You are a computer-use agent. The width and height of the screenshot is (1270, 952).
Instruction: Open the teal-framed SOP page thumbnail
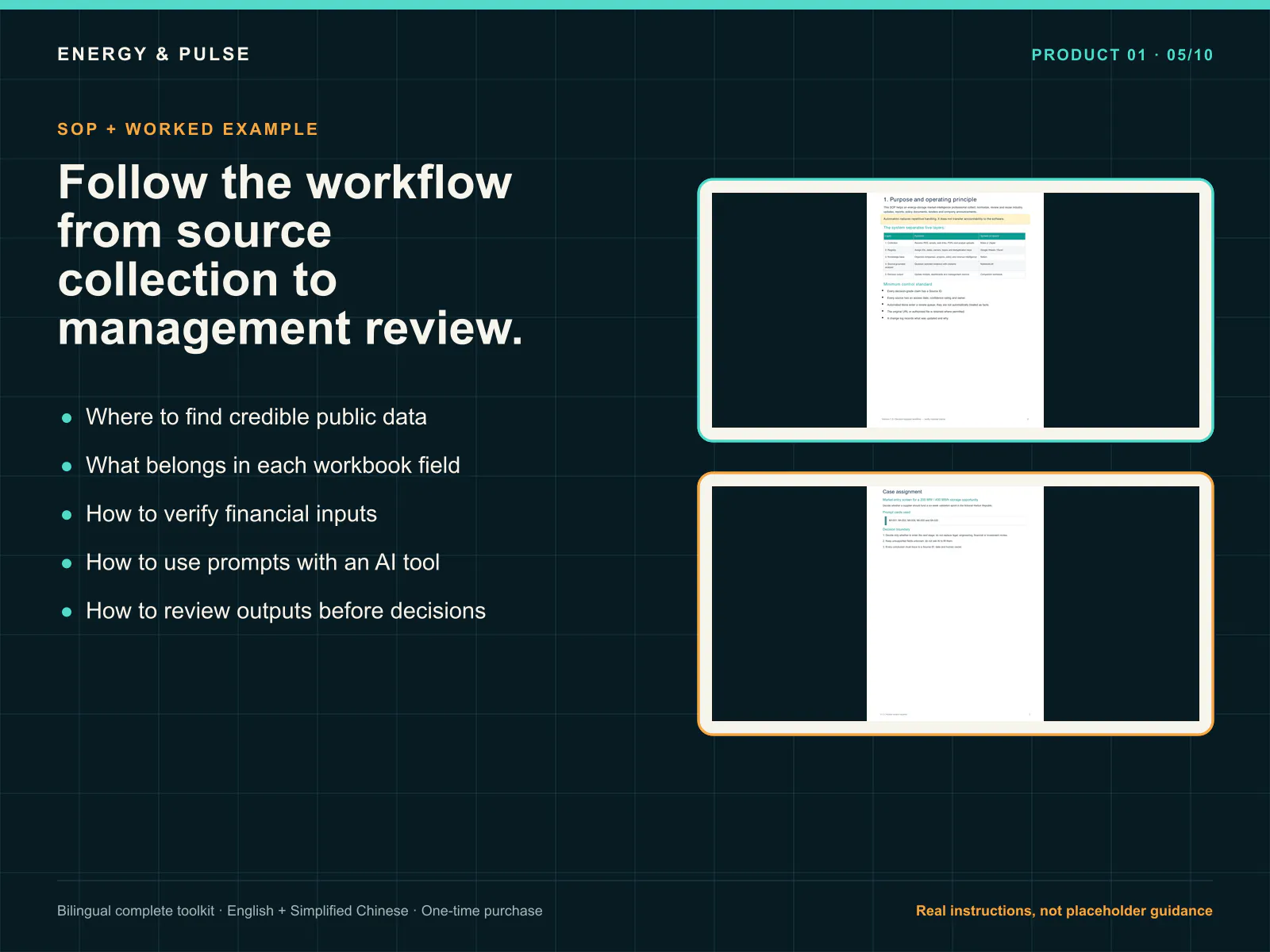pyautogui.click(x=955, y=310)
